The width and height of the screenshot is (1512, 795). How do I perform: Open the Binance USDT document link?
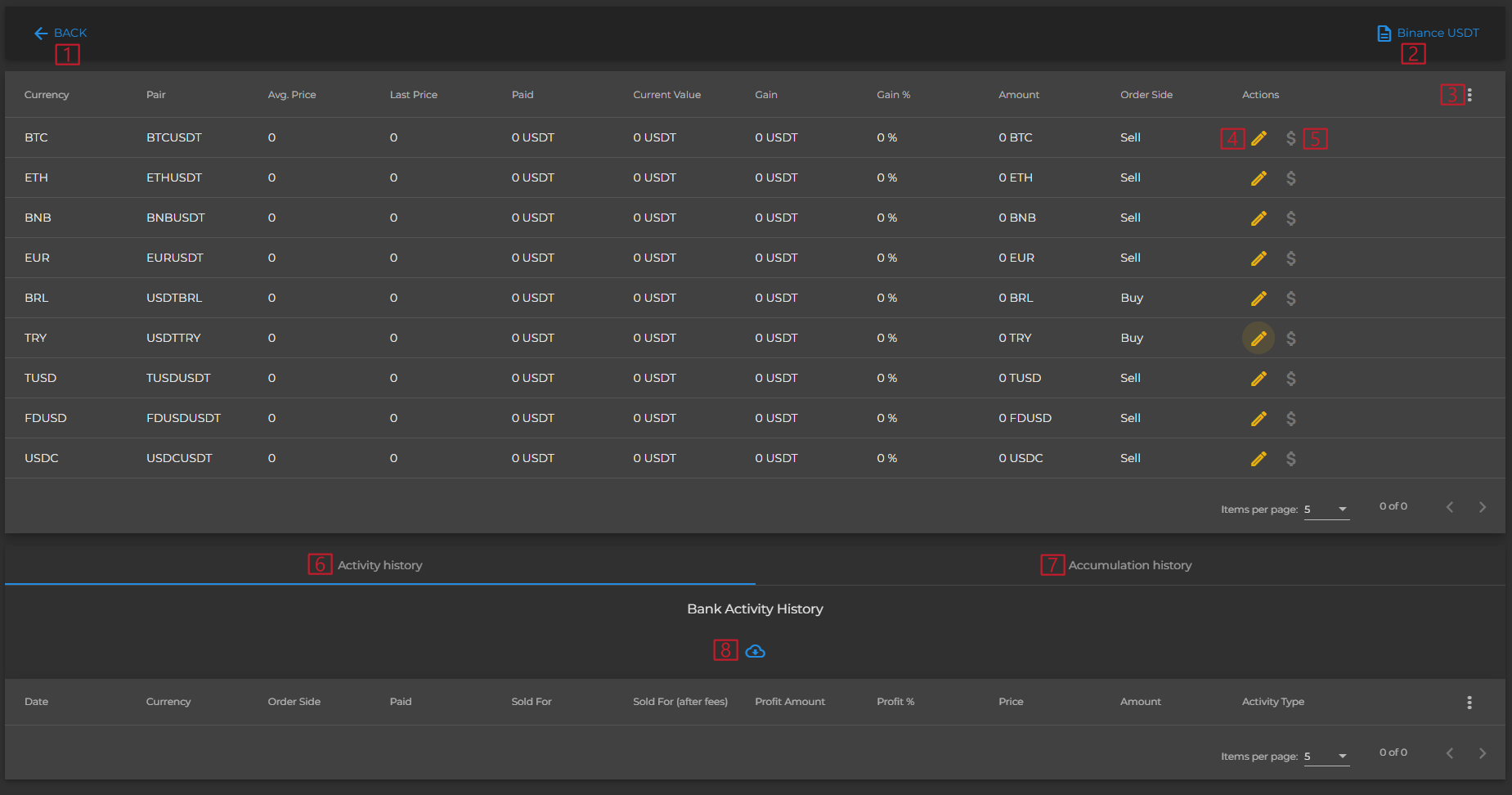coord(1428,33)
